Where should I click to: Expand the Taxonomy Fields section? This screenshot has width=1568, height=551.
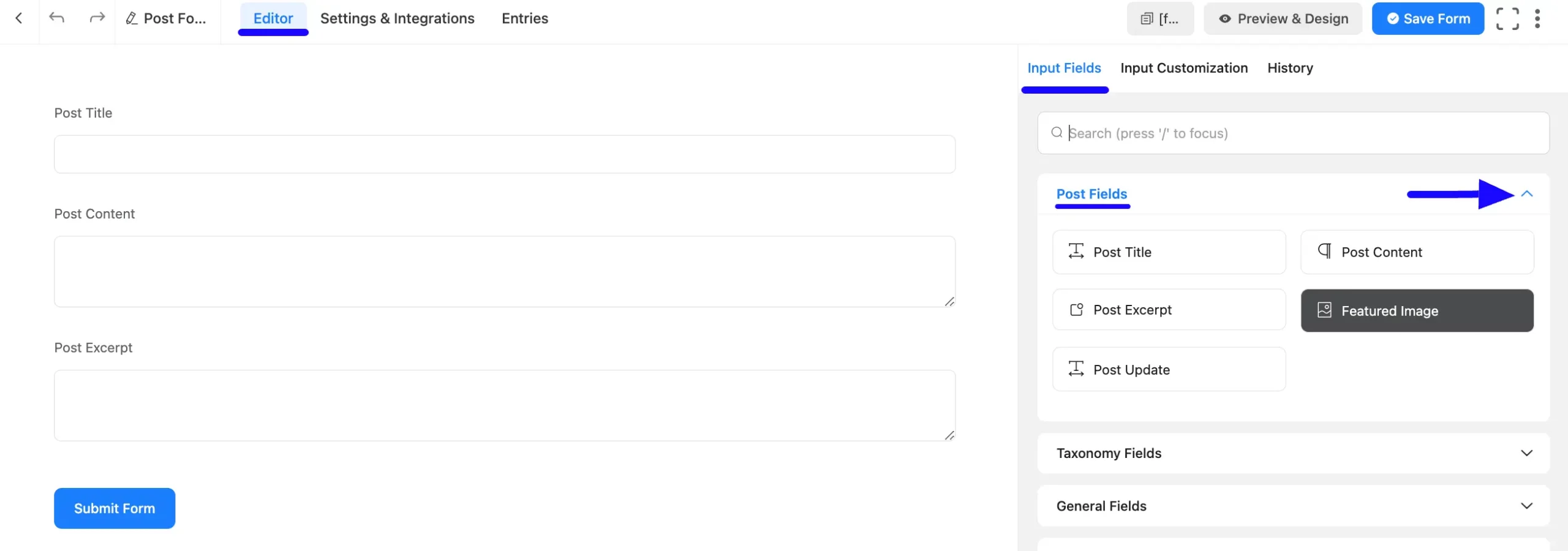click(x=1293, y=453)
